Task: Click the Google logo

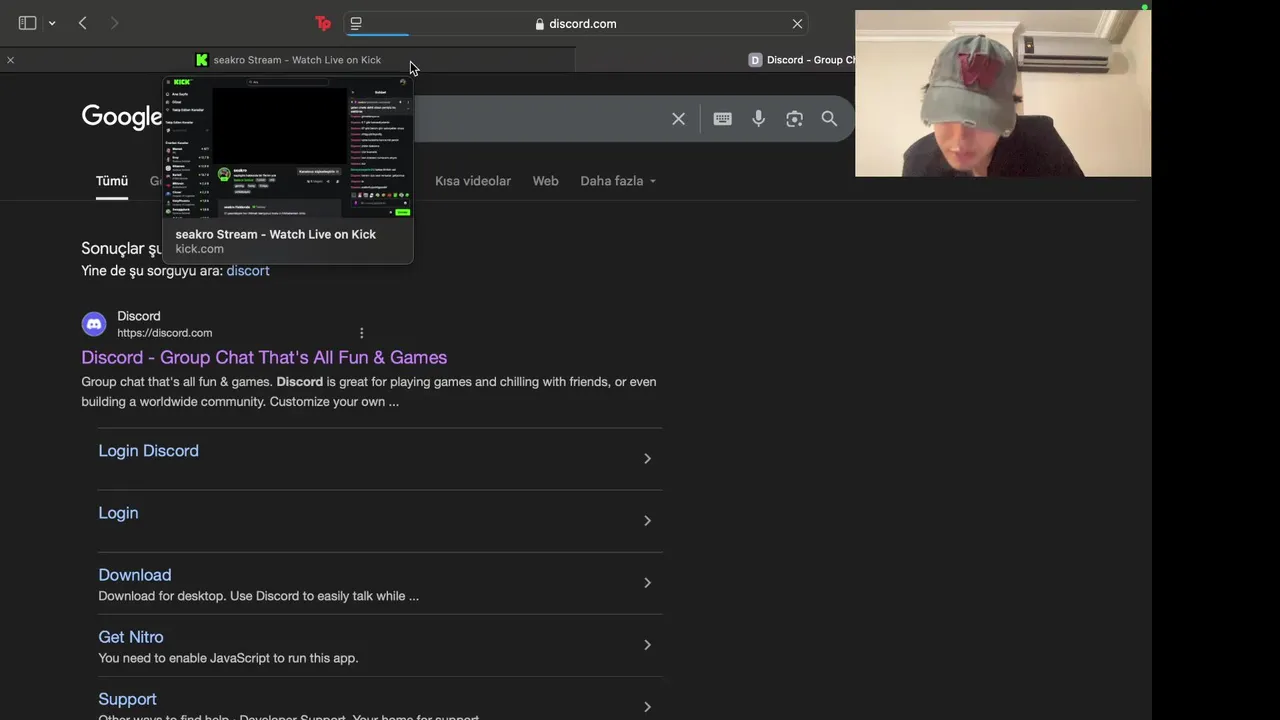Action: tap(122, 117)
